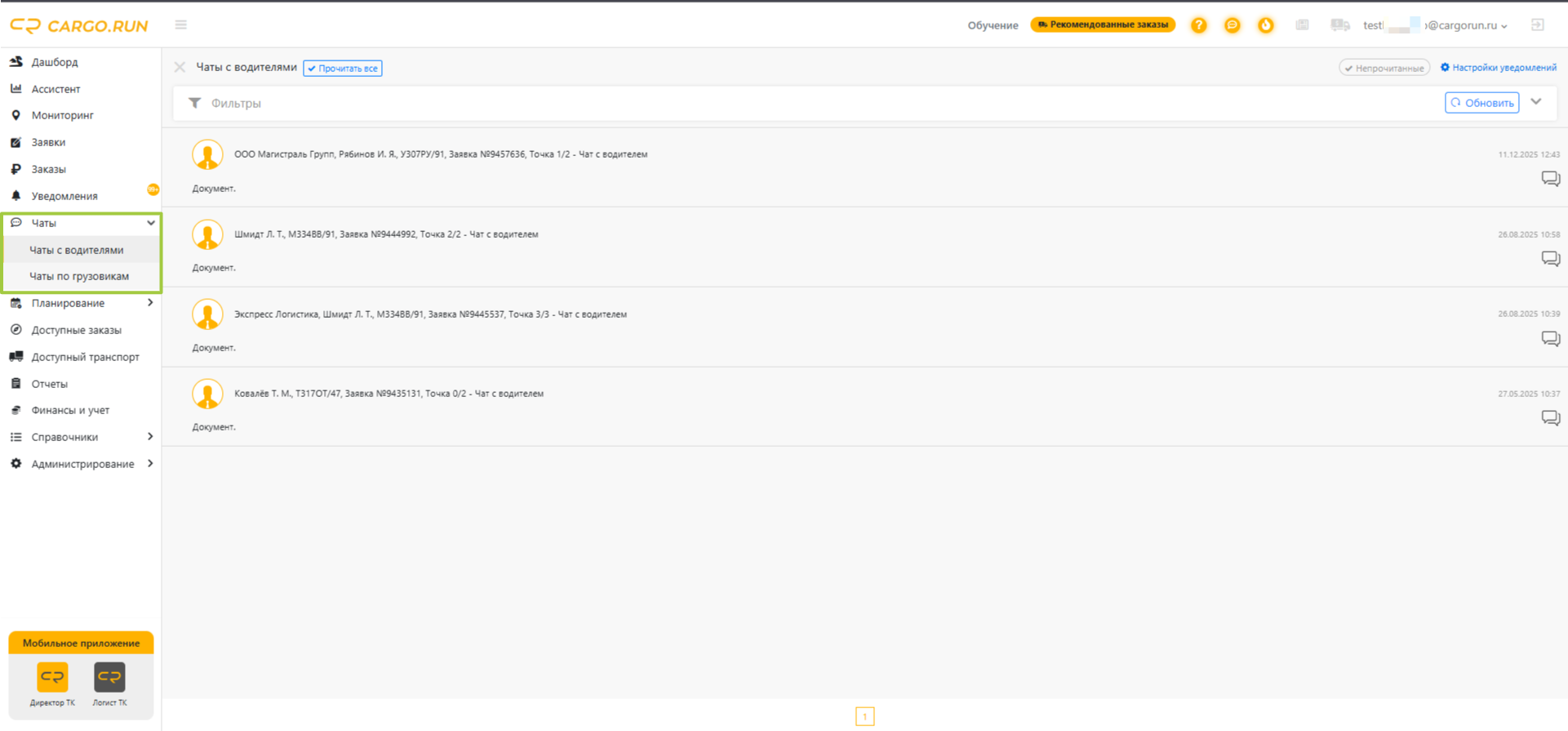Open Настройки уведомлений link
1568x731 pixels.
click(1499, 68)
